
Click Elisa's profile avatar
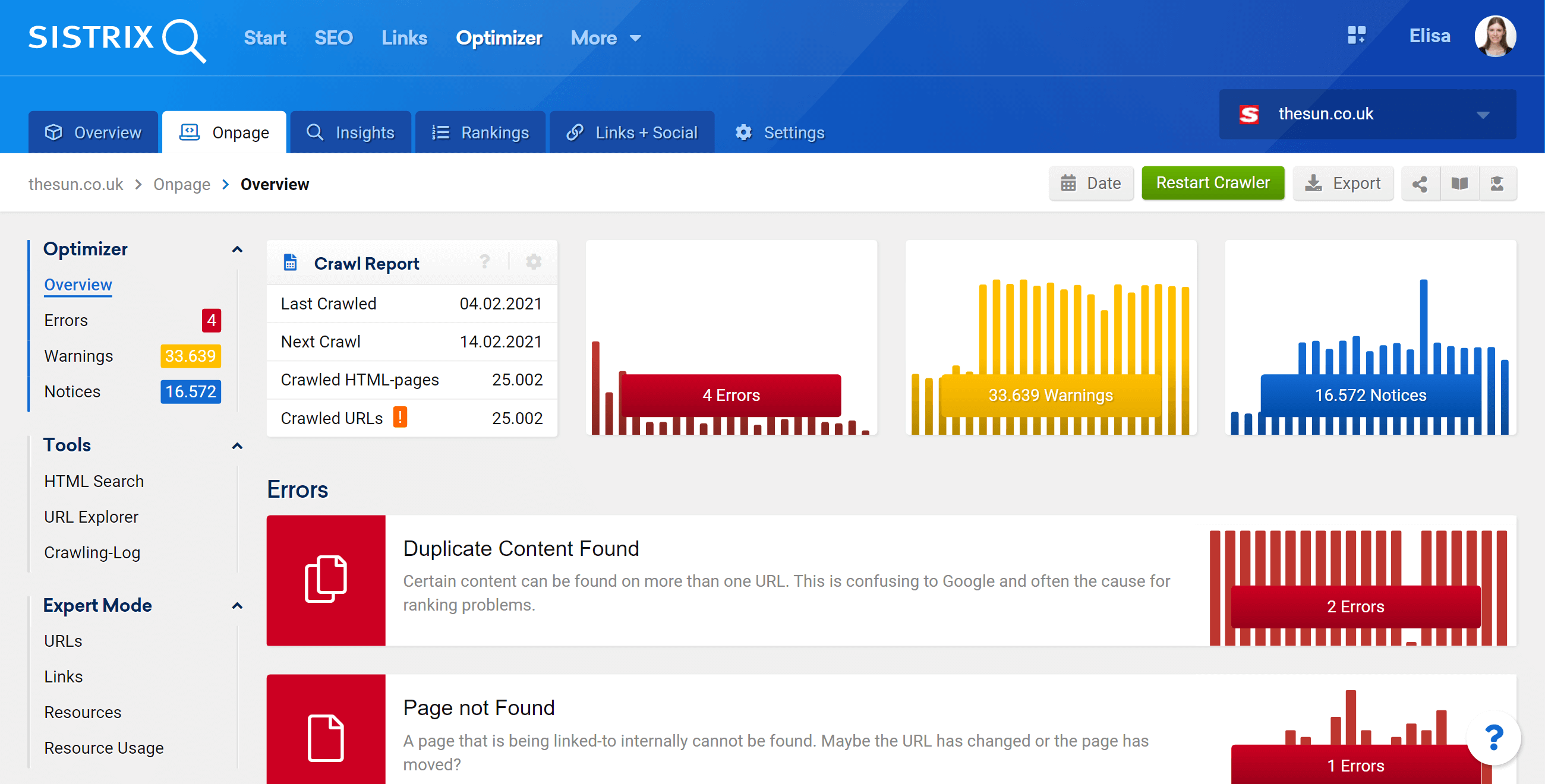1494,37
